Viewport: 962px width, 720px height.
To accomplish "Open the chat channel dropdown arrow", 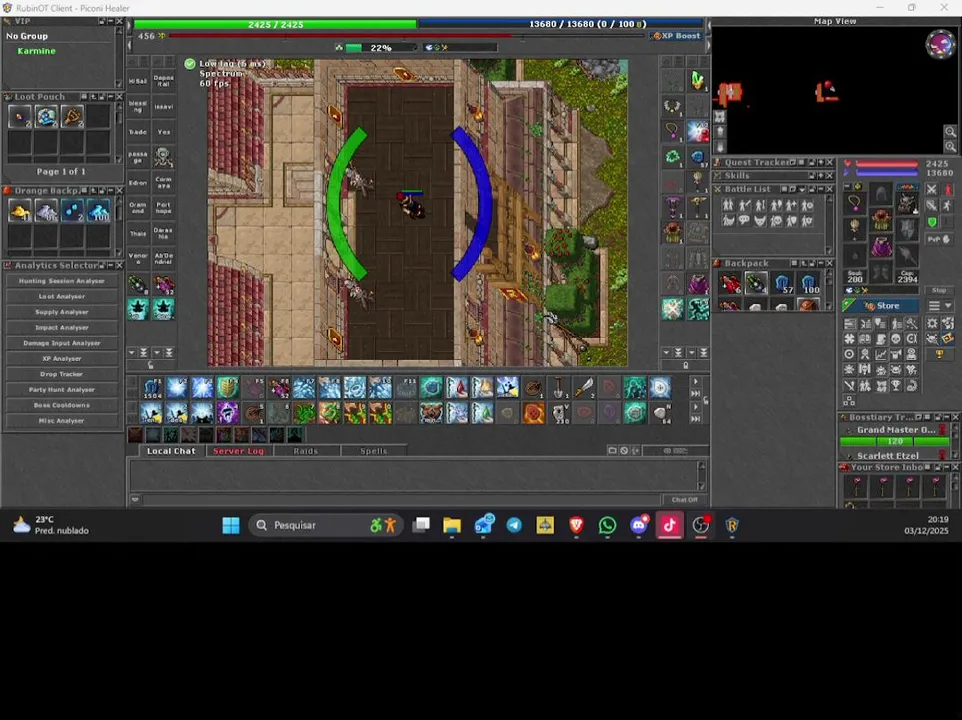I will click(x=135, y=500).
